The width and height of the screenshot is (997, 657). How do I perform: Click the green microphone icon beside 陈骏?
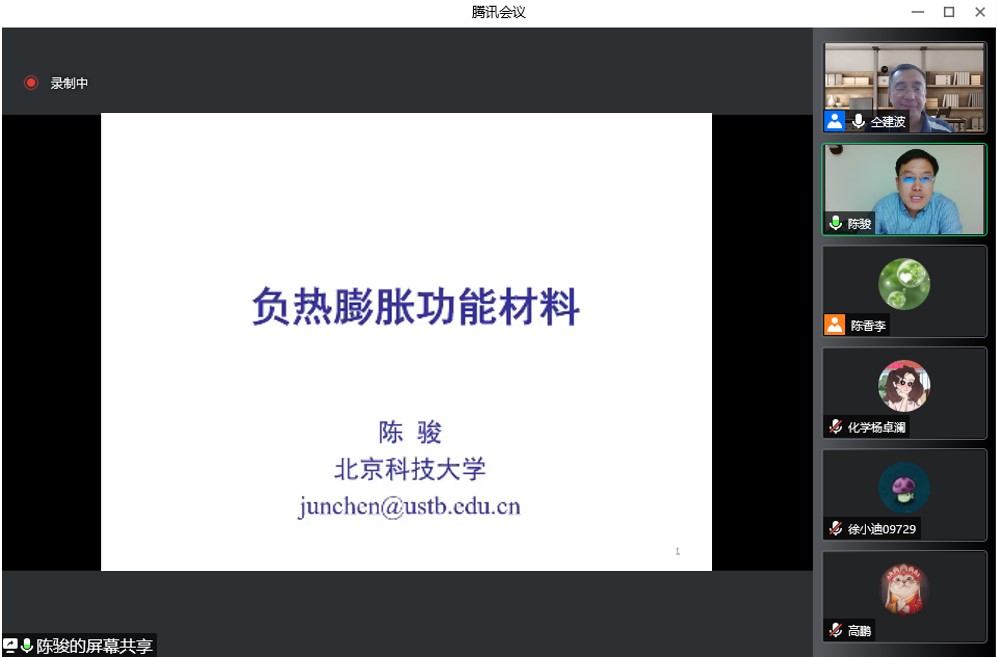[835, 223]
